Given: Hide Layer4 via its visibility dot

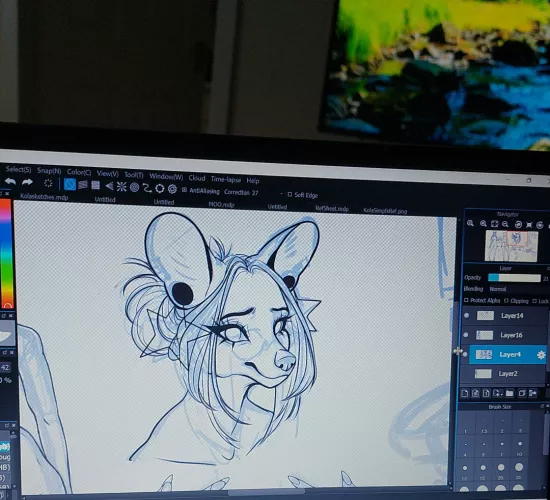Looking at the screenshot, I should (465, 354).
